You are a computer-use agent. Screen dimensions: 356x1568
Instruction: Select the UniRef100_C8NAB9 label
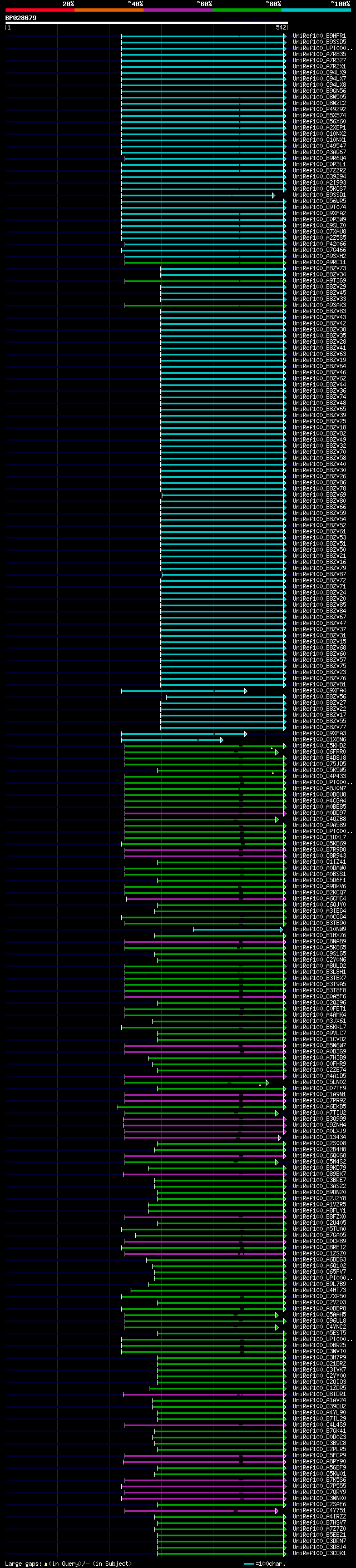pyautogui.click(x=319, y=941)
